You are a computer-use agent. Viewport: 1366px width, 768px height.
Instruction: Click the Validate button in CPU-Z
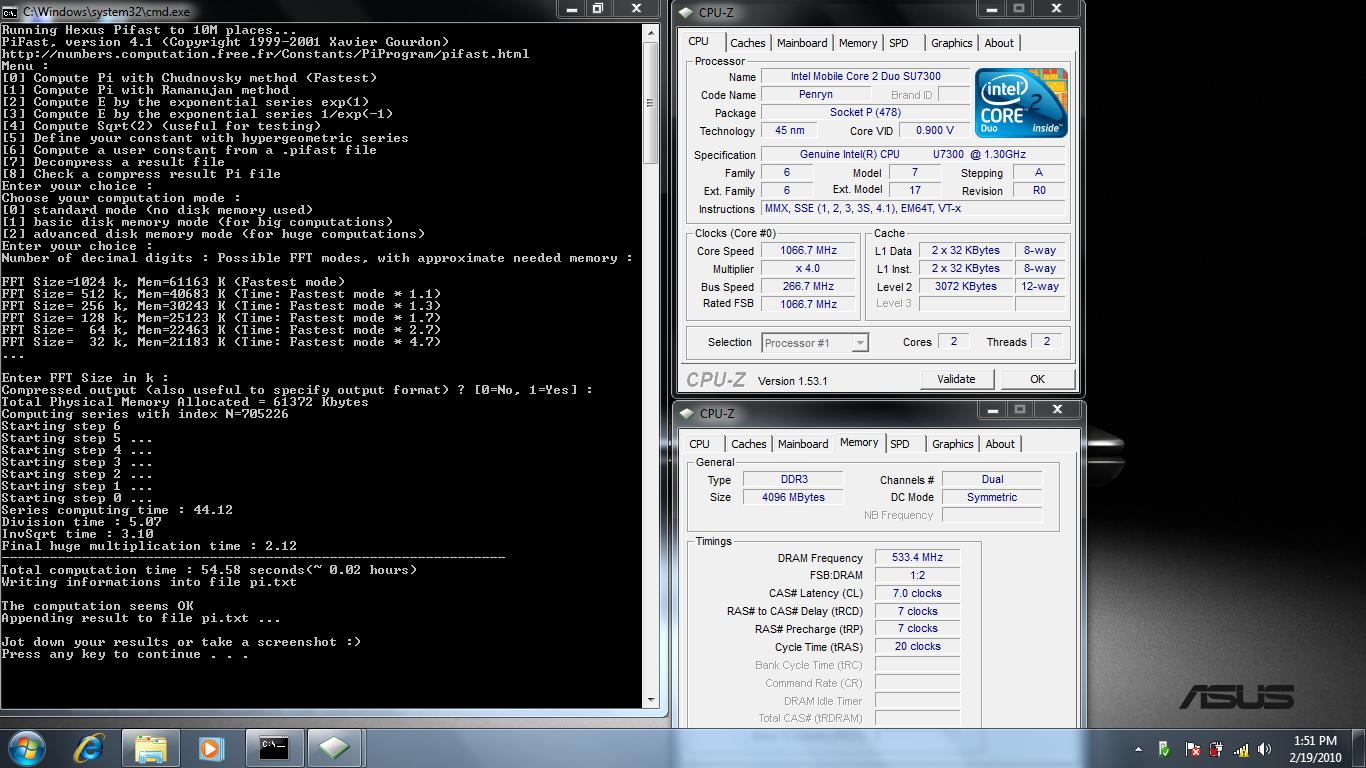point(956,379)
